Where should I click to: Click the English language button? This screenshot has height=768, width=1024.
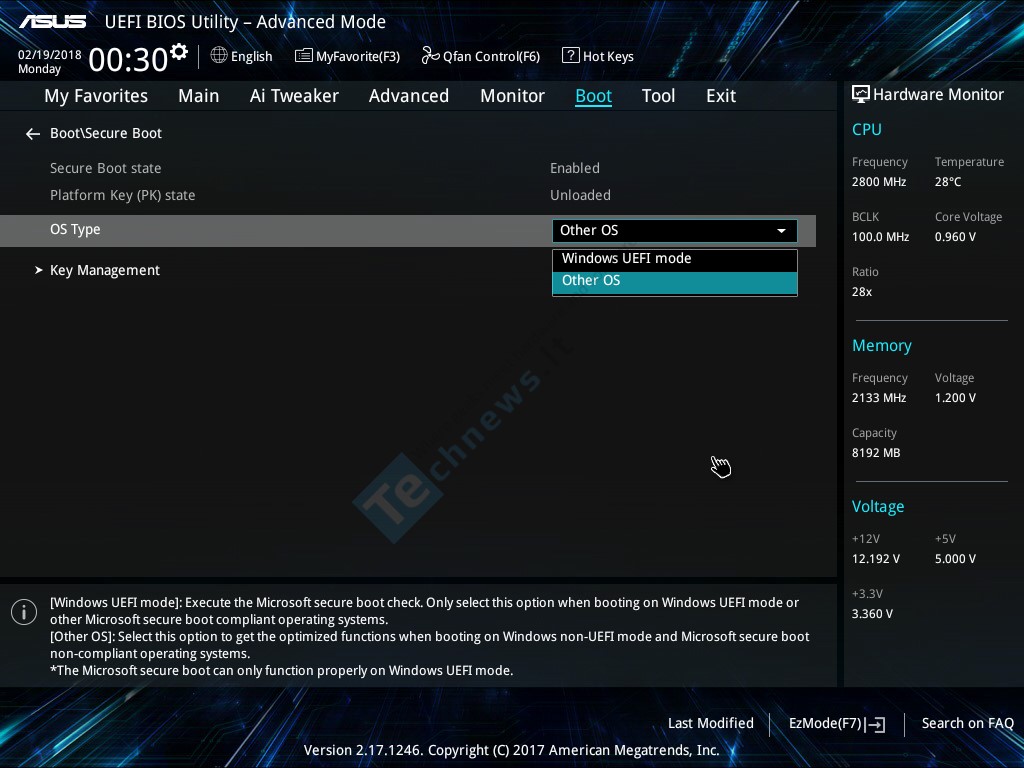242,56
